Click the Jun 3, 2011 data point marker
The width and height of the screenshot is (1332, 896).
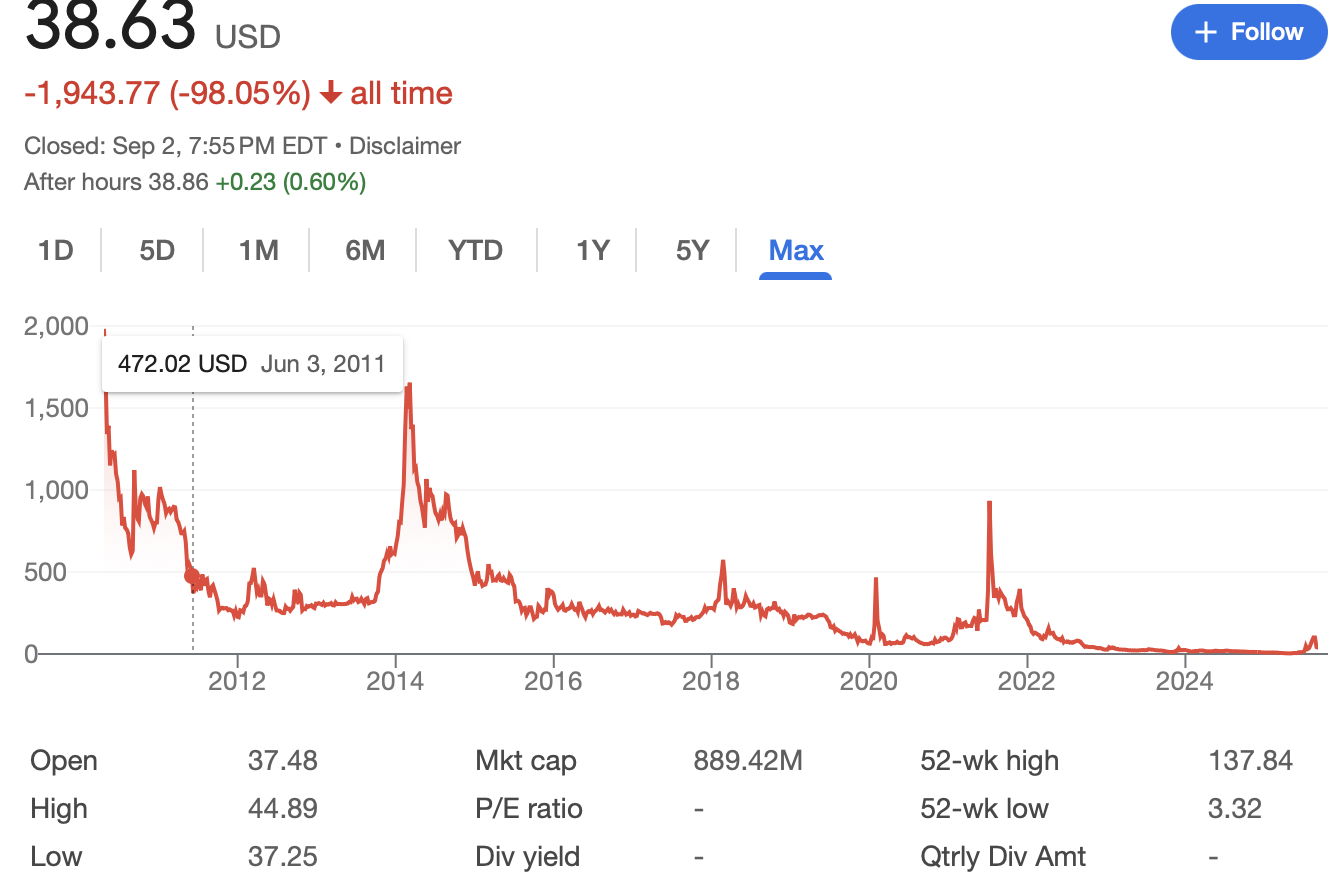pyautogui.click(x=192, y=577)
